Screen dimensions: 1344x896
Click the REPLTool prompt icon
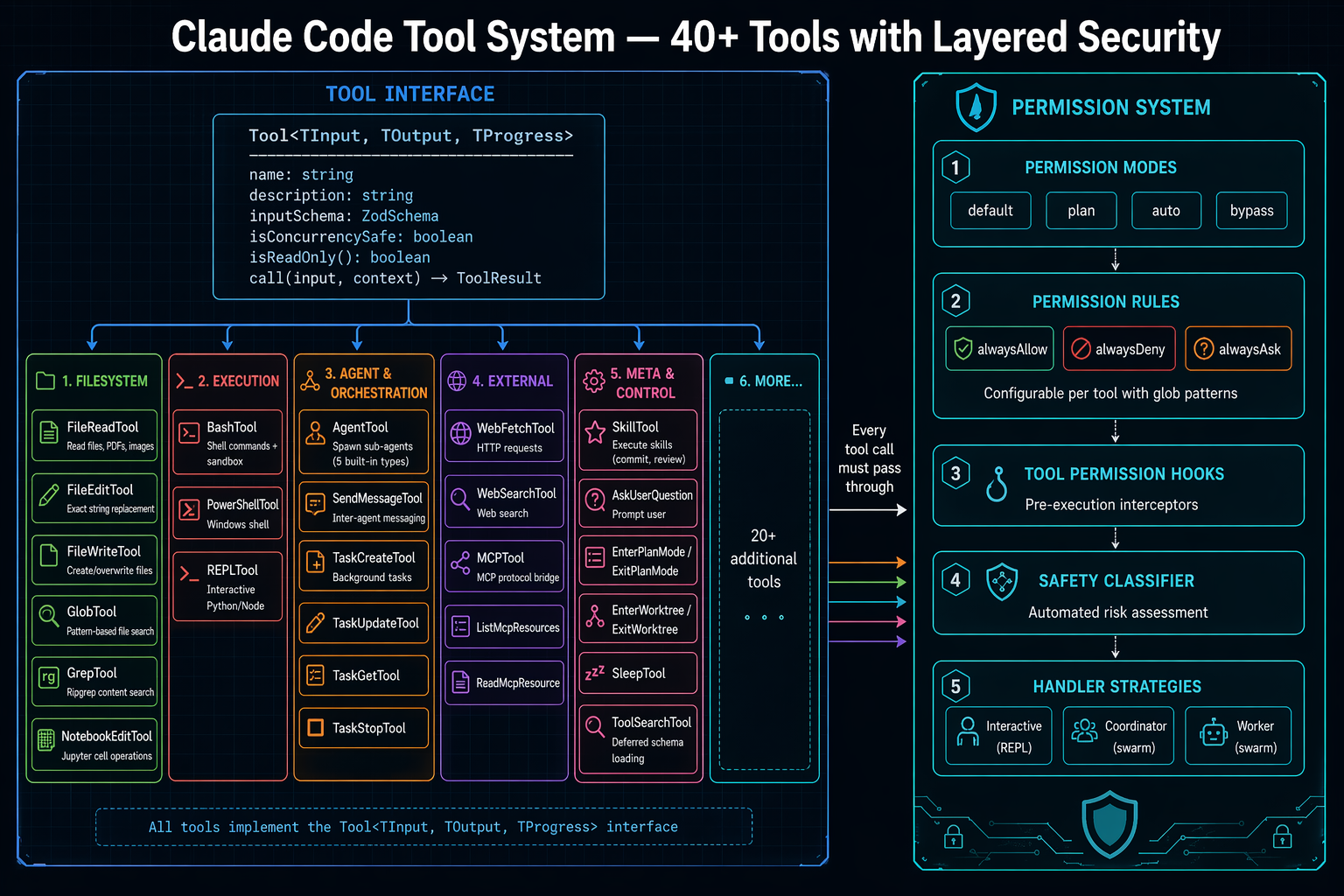click(x=189, y=575)
